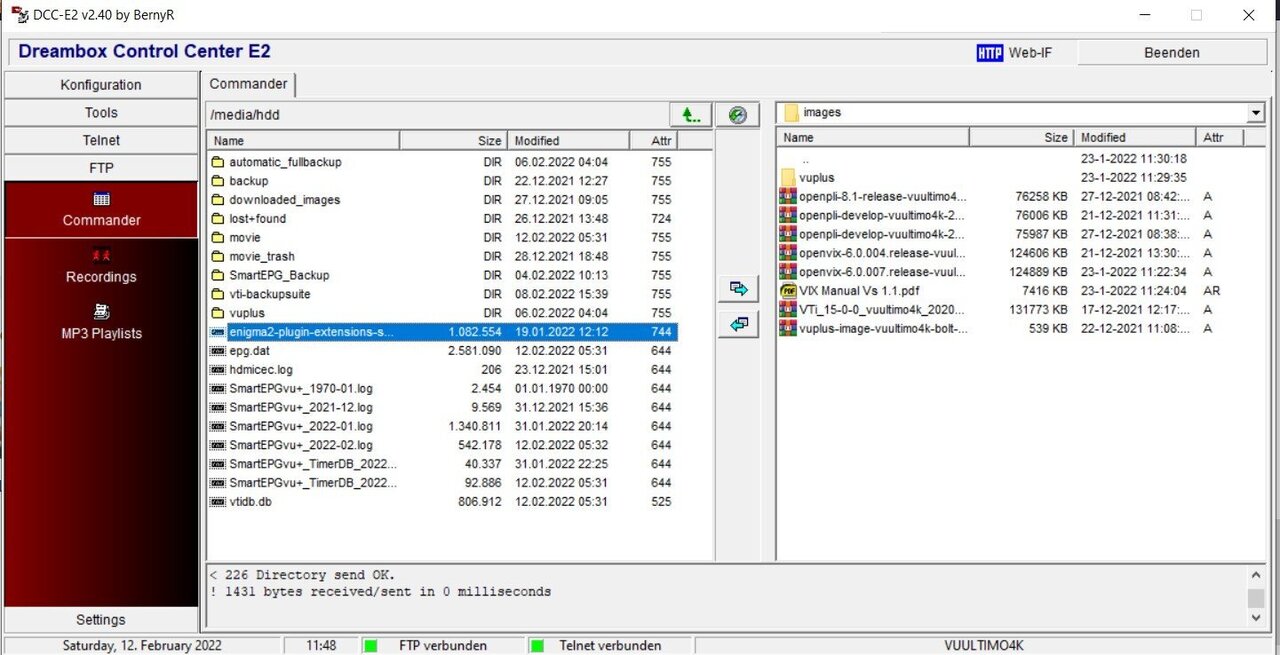
Task: Open the images folder dropdown
Action: click(x=1255, y=112)
